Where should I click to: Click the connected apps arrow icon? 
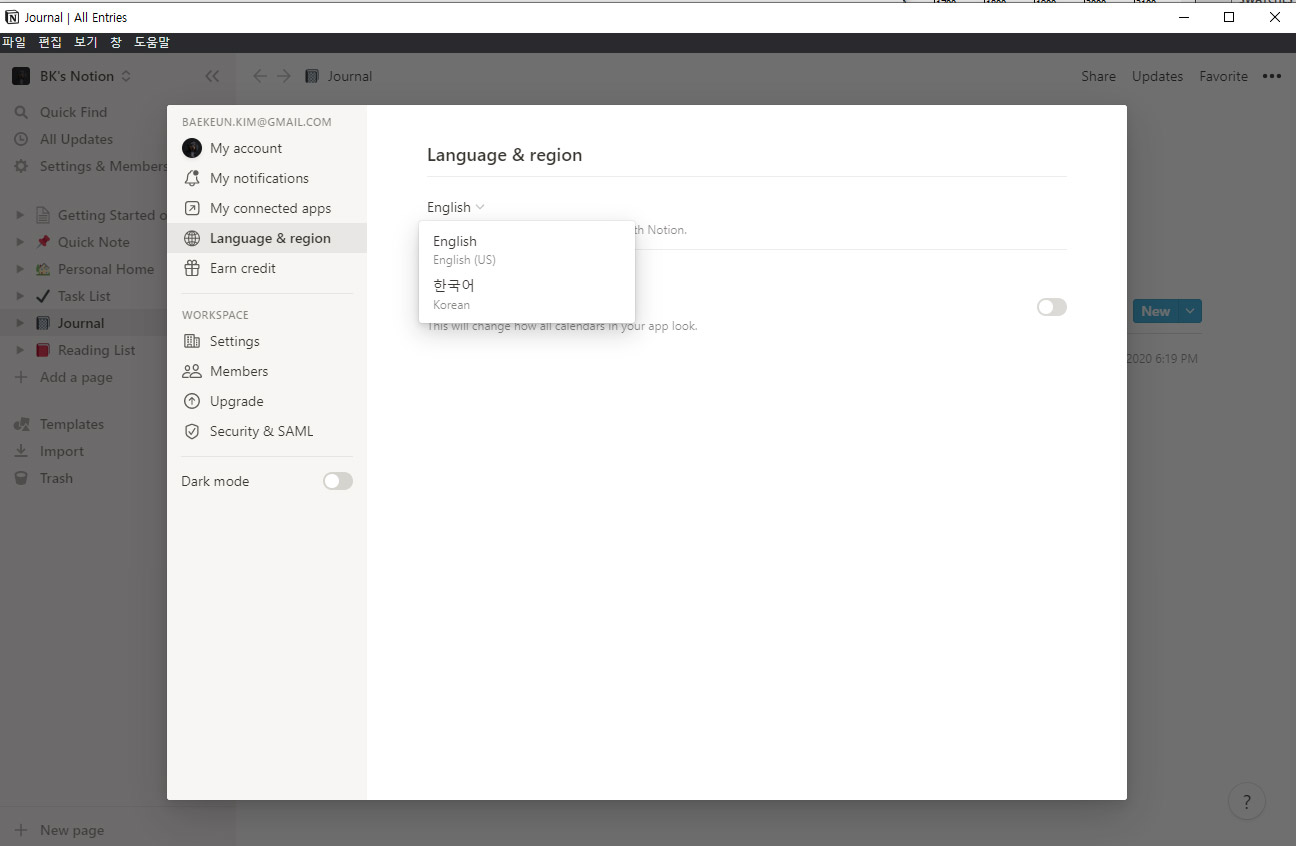point(192,208)
